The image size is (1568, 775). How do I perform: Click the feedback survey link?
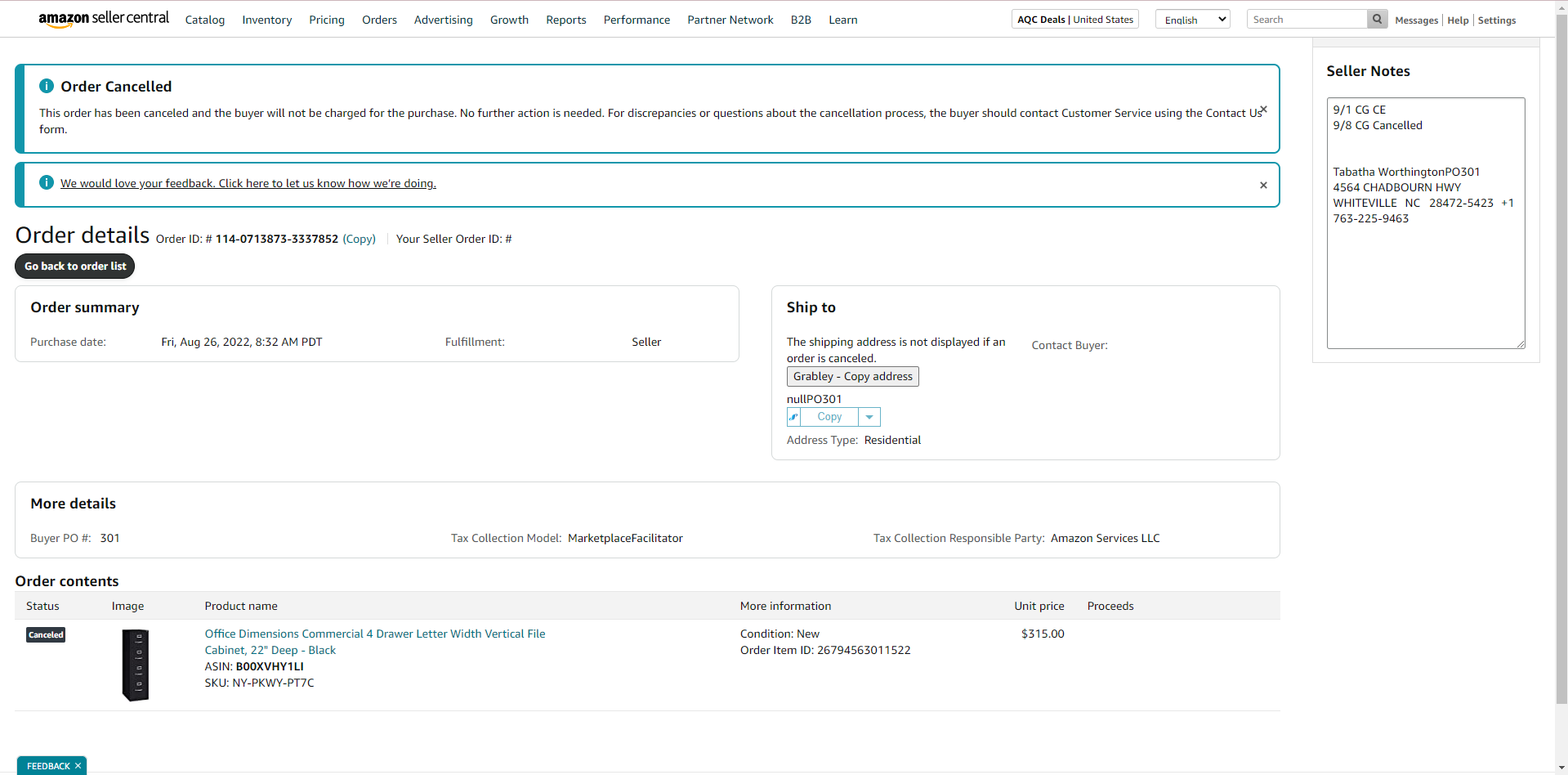248,183
